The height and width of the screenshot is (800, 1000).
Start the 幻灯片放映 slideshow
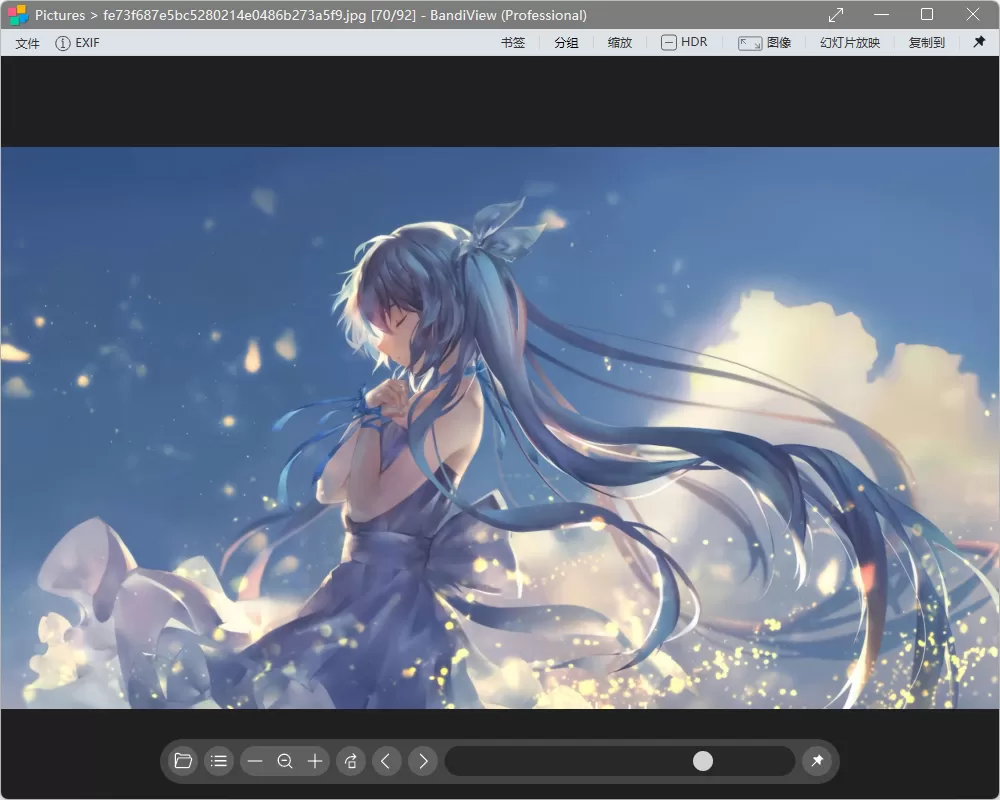(849, 42)
